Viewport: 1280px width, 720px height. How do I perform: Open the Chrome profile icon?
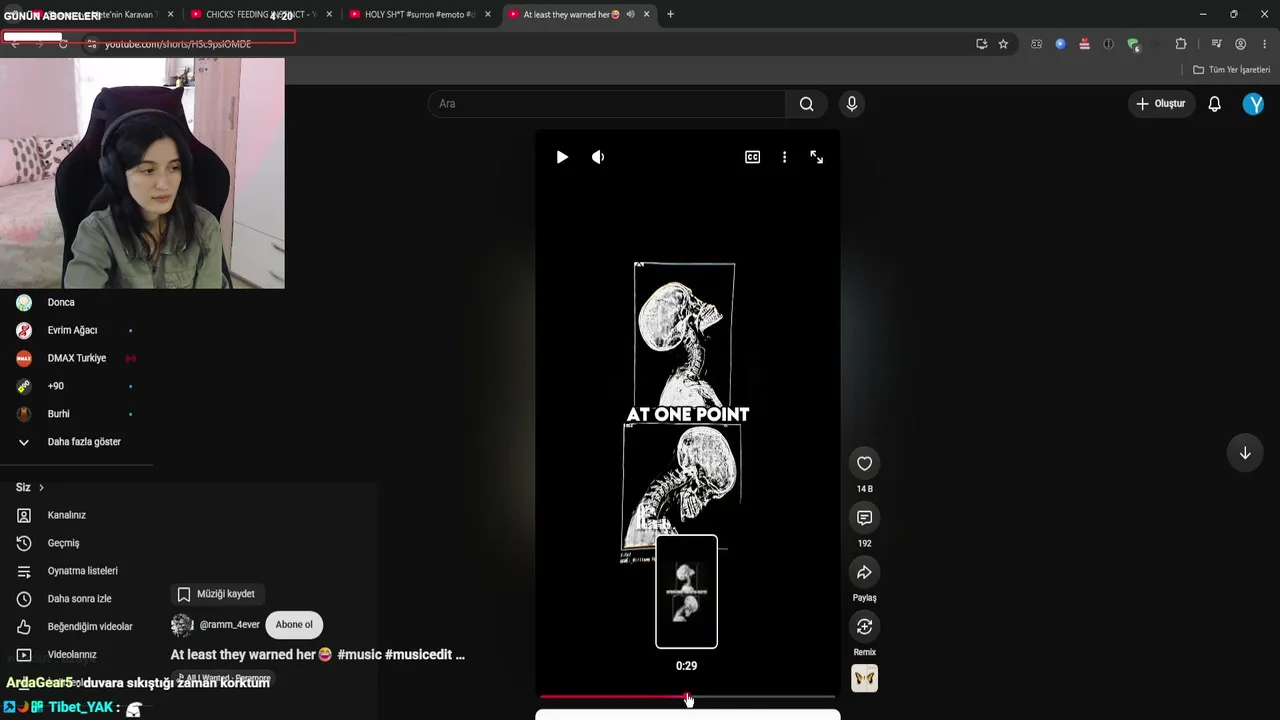[1241, 44]
